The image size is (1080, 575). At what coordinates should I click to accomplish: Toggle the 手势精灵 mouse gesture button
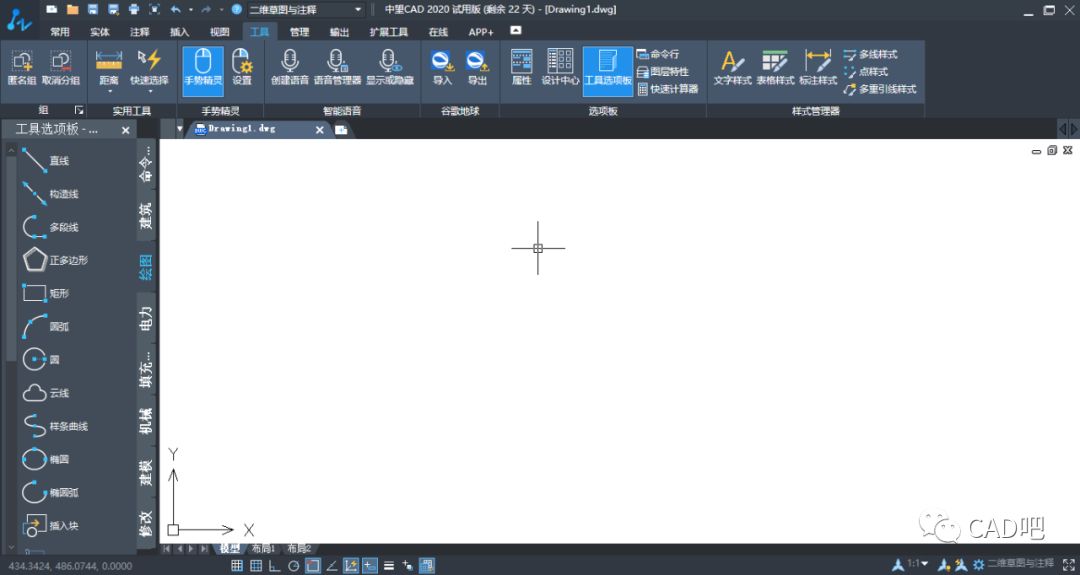pos(202,70)
